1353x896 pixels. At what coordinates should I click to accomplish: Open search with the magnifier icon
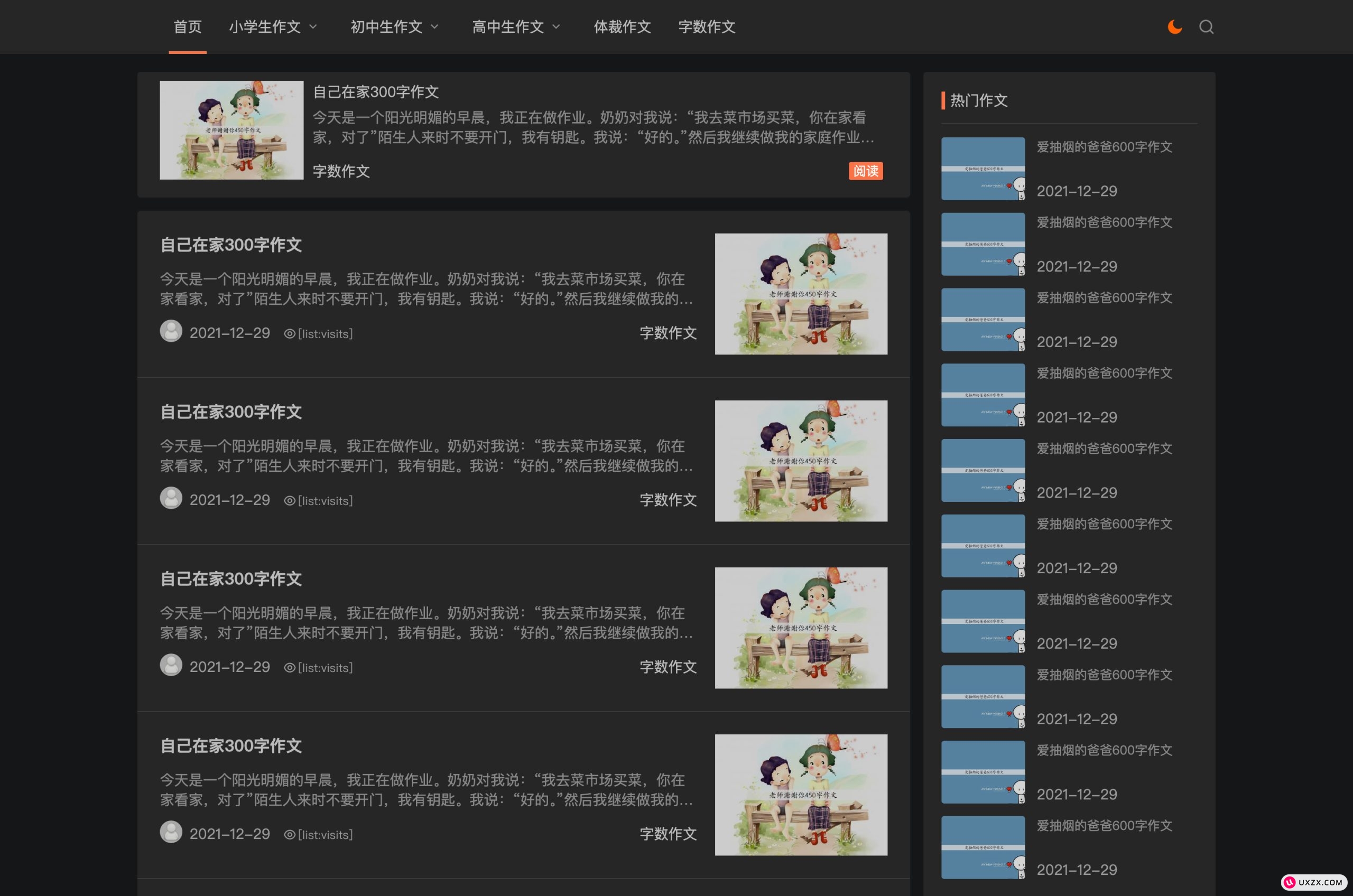[1206, 27]
